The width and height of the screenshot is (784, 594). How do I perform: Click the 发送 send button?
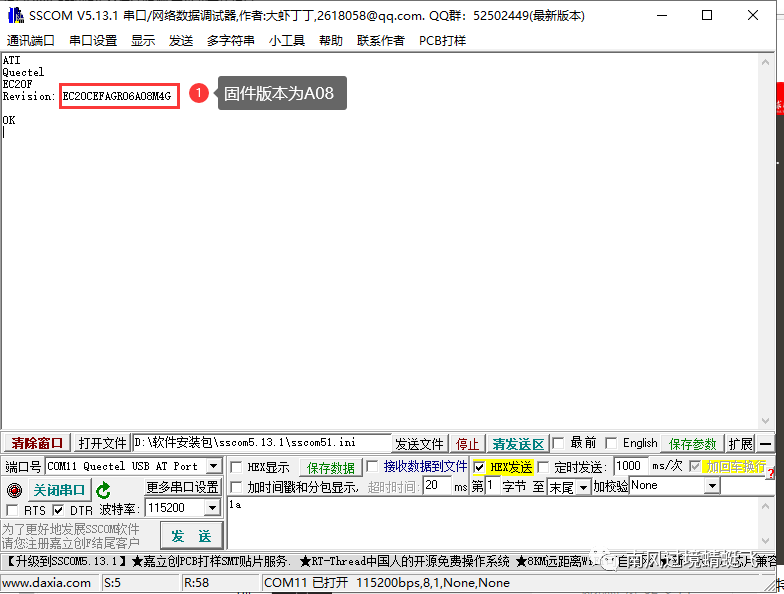[192, 536]
